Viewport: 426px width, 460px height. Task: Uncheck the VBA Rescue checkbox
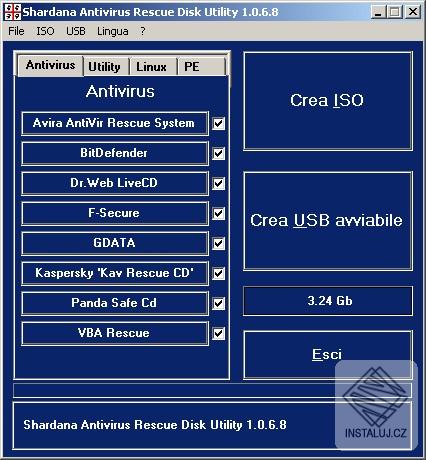219,333
